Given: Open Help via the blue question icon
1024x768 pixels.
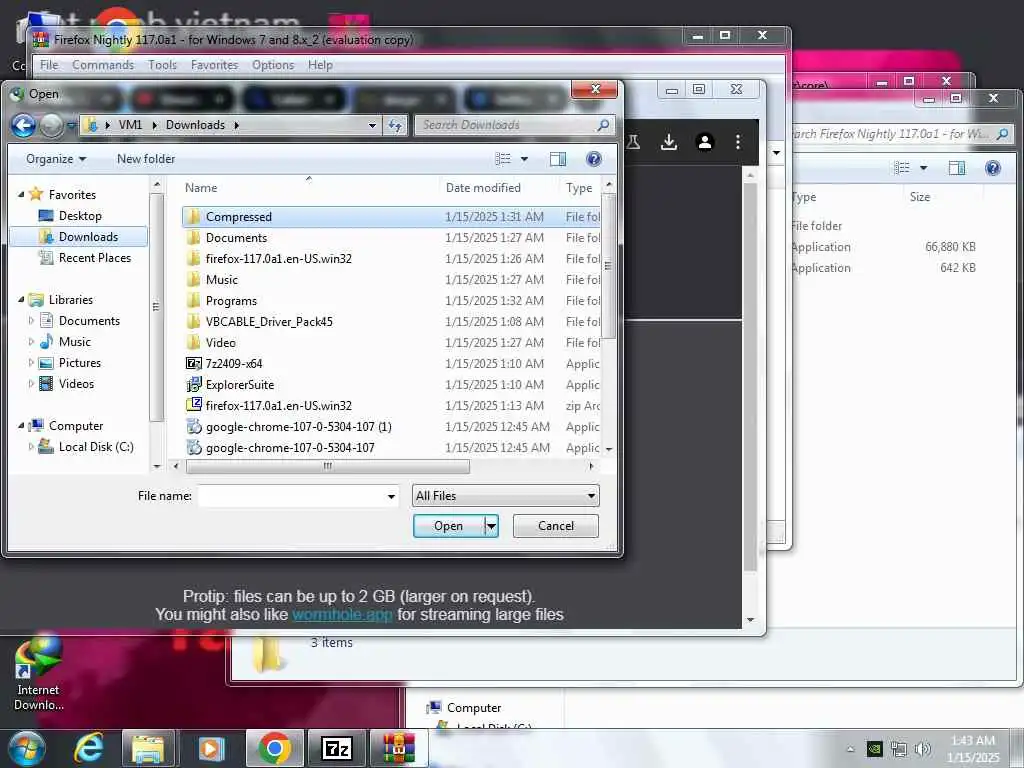Looking at the screenshot, I should pos(594,159).
